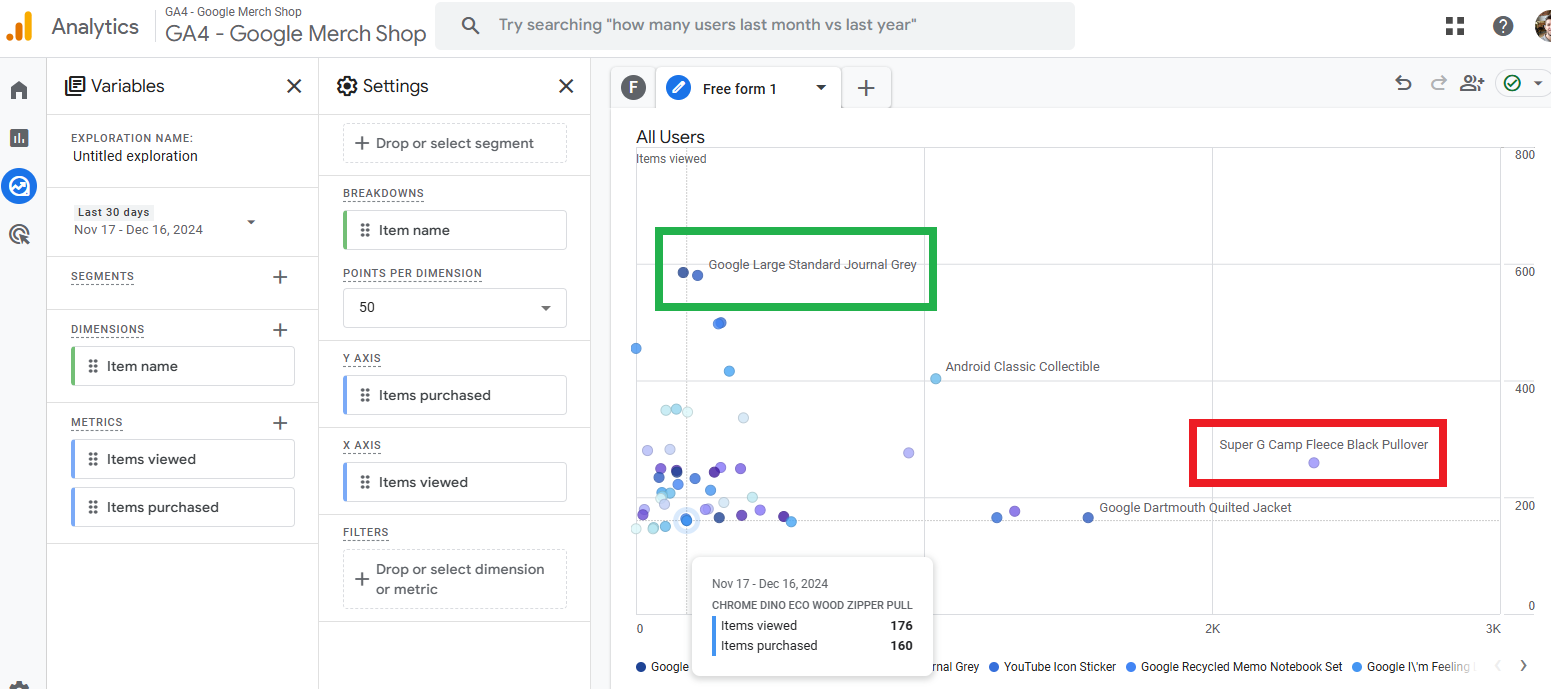Image resolution: width=1551 pixels, height=689 pixels.
Task: Click the highlighted Chrome Dino Eco Wood data point
Action: pos(686,520)
